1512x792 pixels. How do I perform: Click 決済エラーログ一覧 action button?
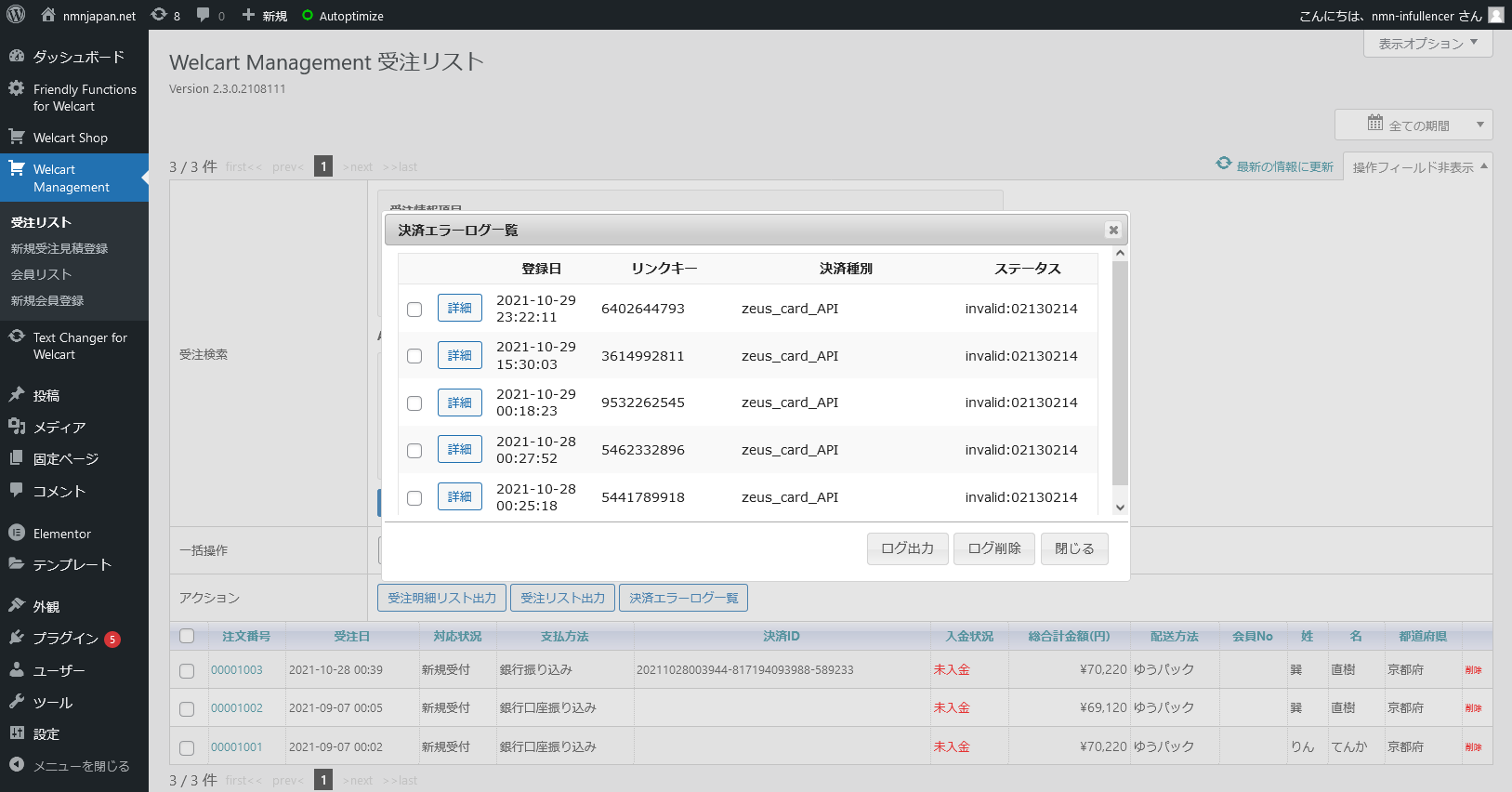point(683,598)
